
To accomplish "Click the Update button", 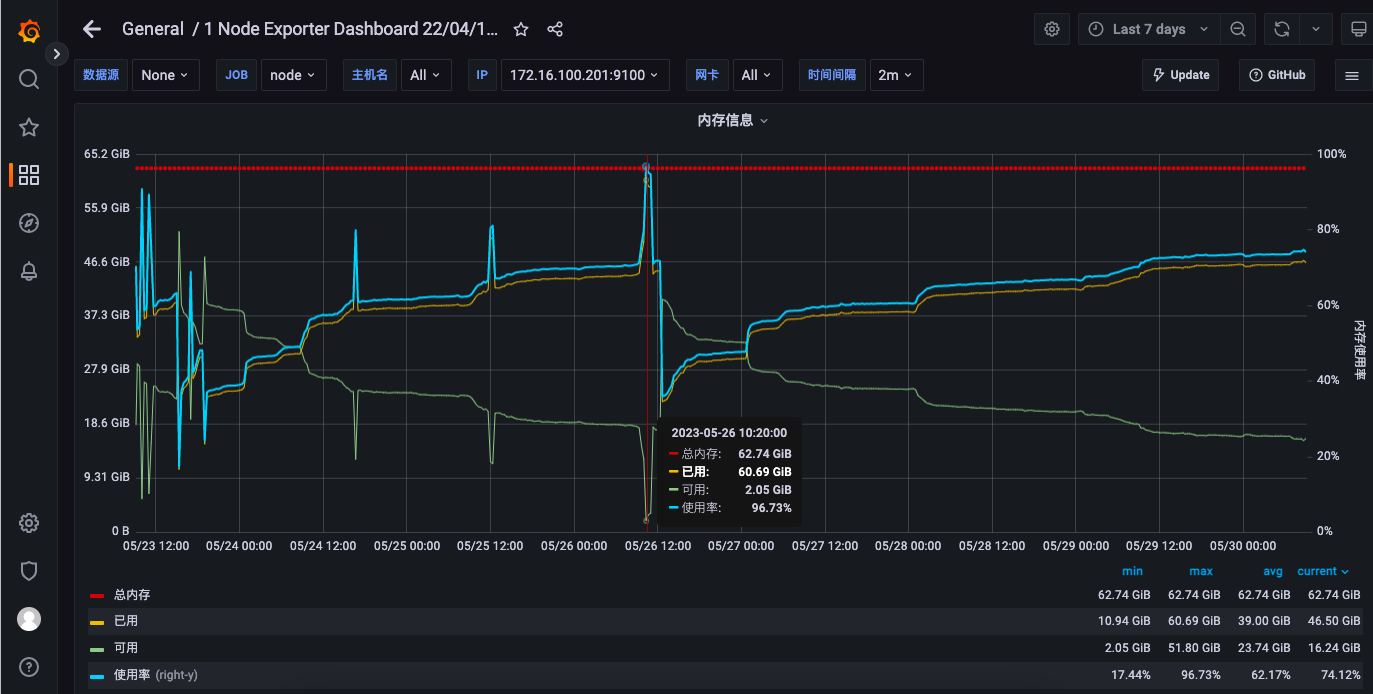I will (x=1180, y=74).
